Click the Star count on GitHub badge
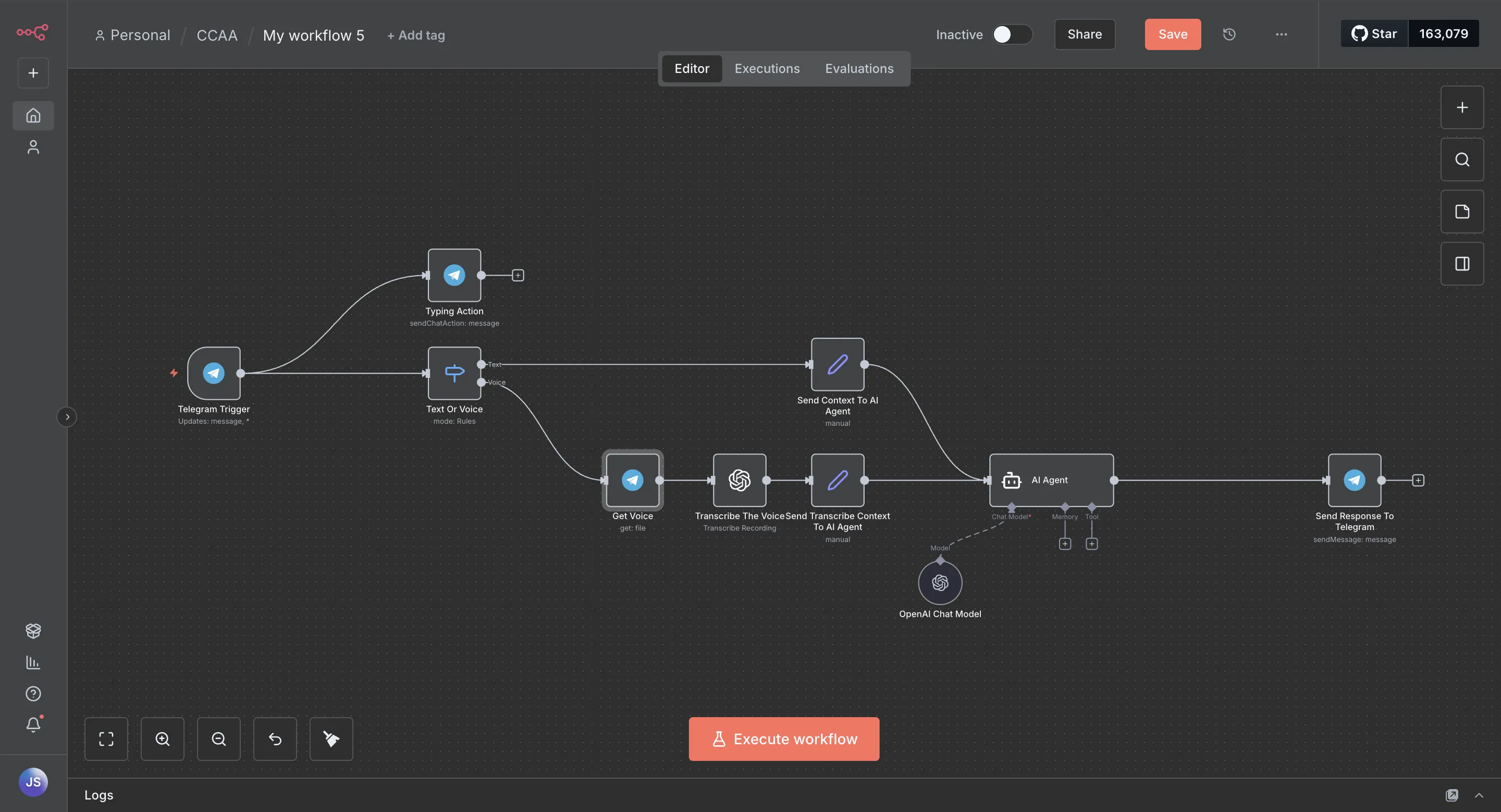The image size is (1501, 812). (x=1443, y=33)
